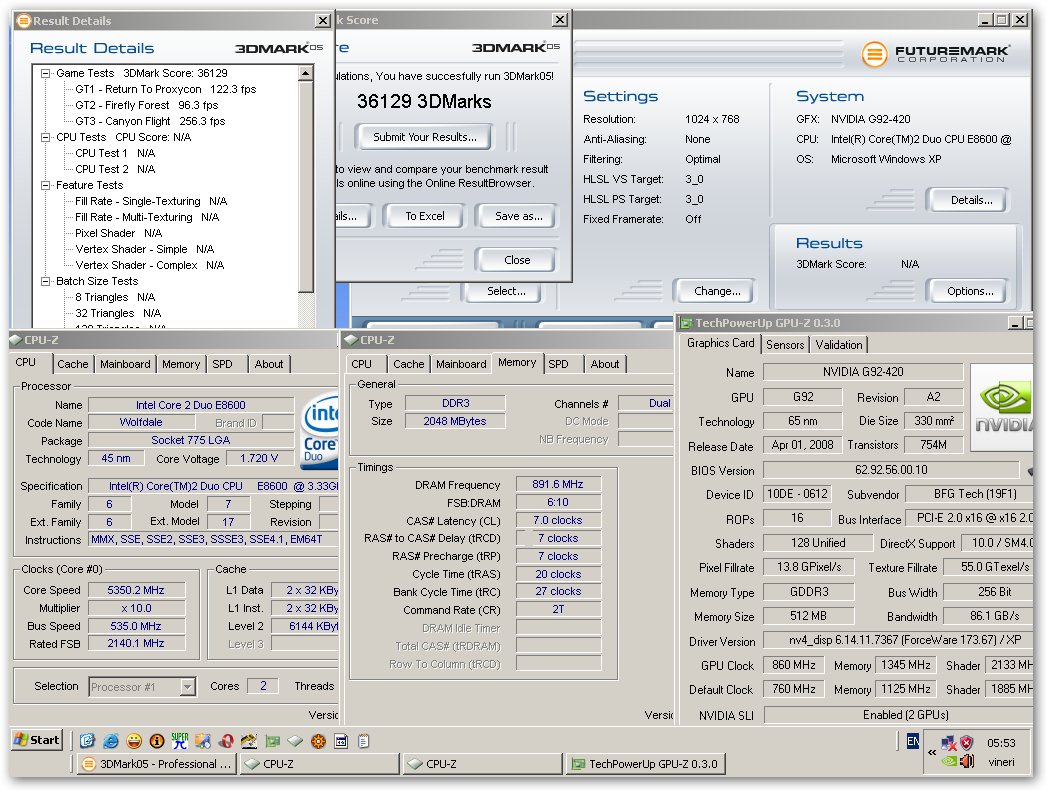
Task: Click the Futuremark orange logo icon
Action: pos(874,54)
